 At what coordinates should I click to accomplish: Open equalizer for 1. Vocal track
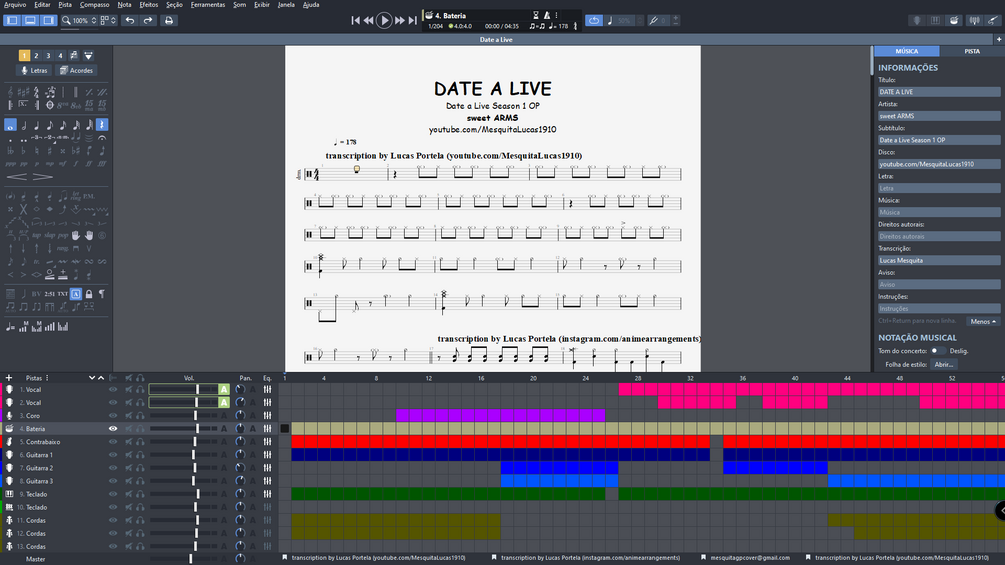click(267, 389)
